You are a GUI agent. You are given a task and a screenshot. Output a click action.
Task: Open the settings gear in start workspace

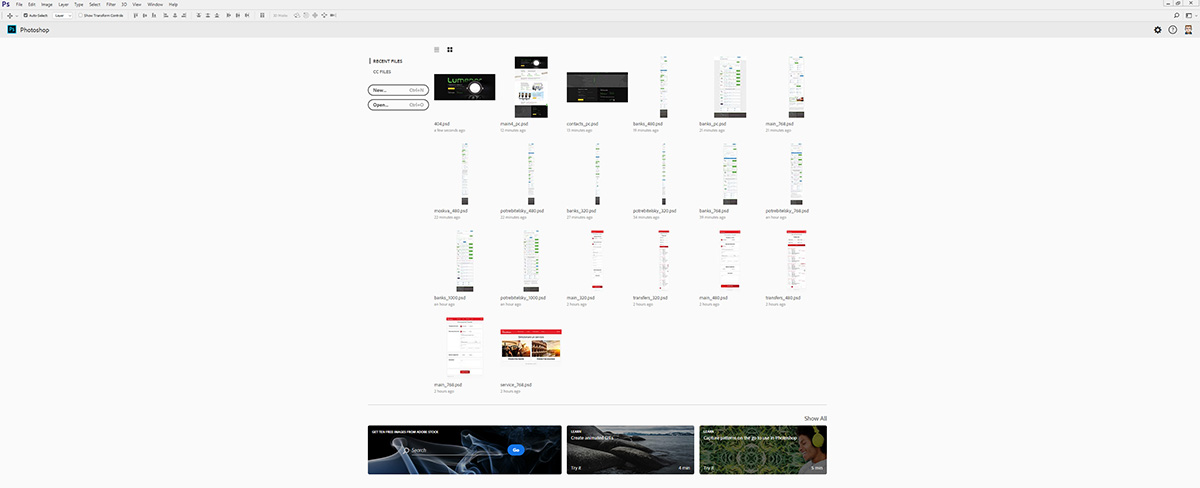click(x=1158, y=30)
